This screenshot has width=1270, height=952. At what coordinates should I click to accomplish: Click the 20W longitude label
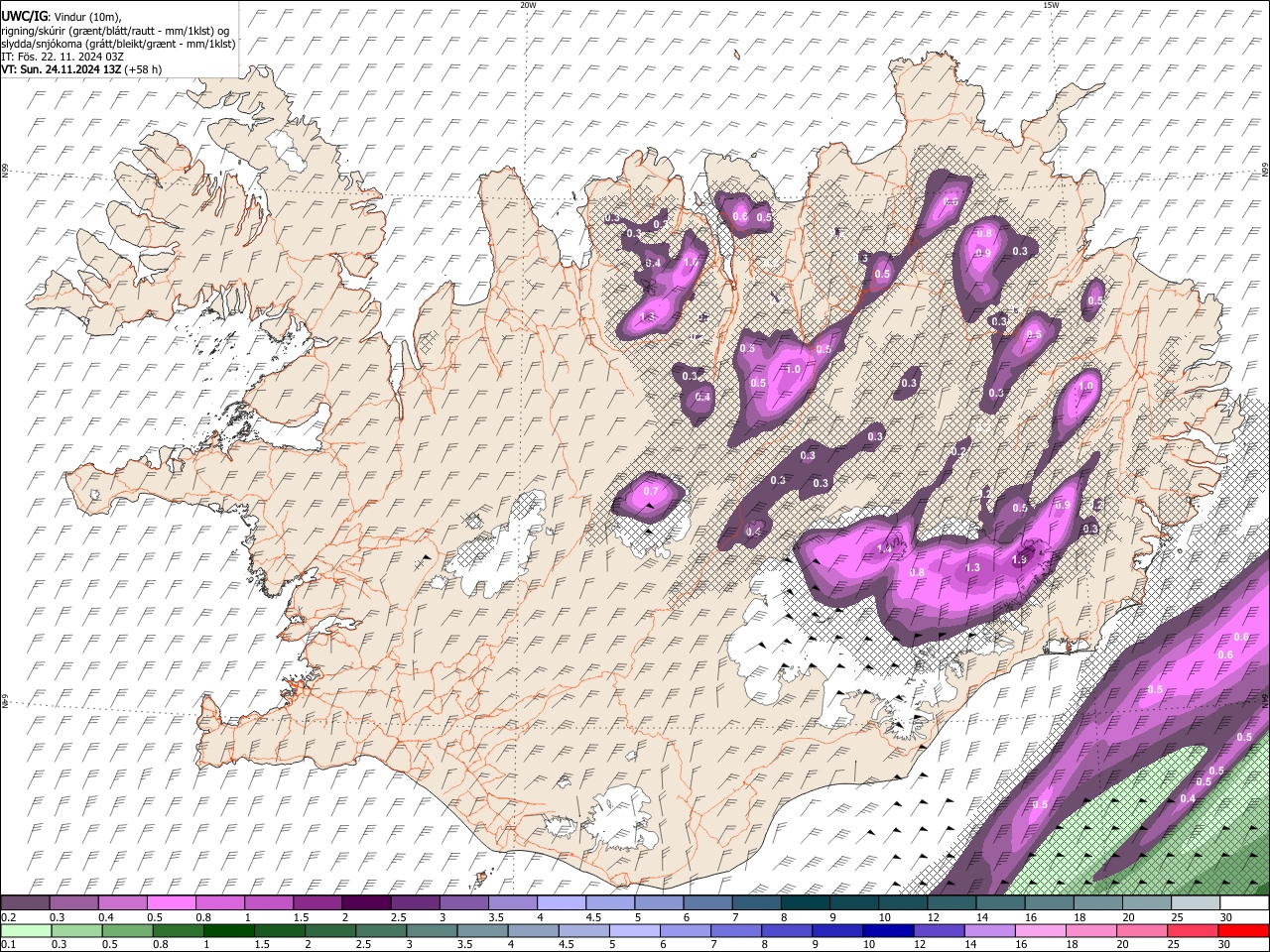pyautogui.click(x=528, y=5)
